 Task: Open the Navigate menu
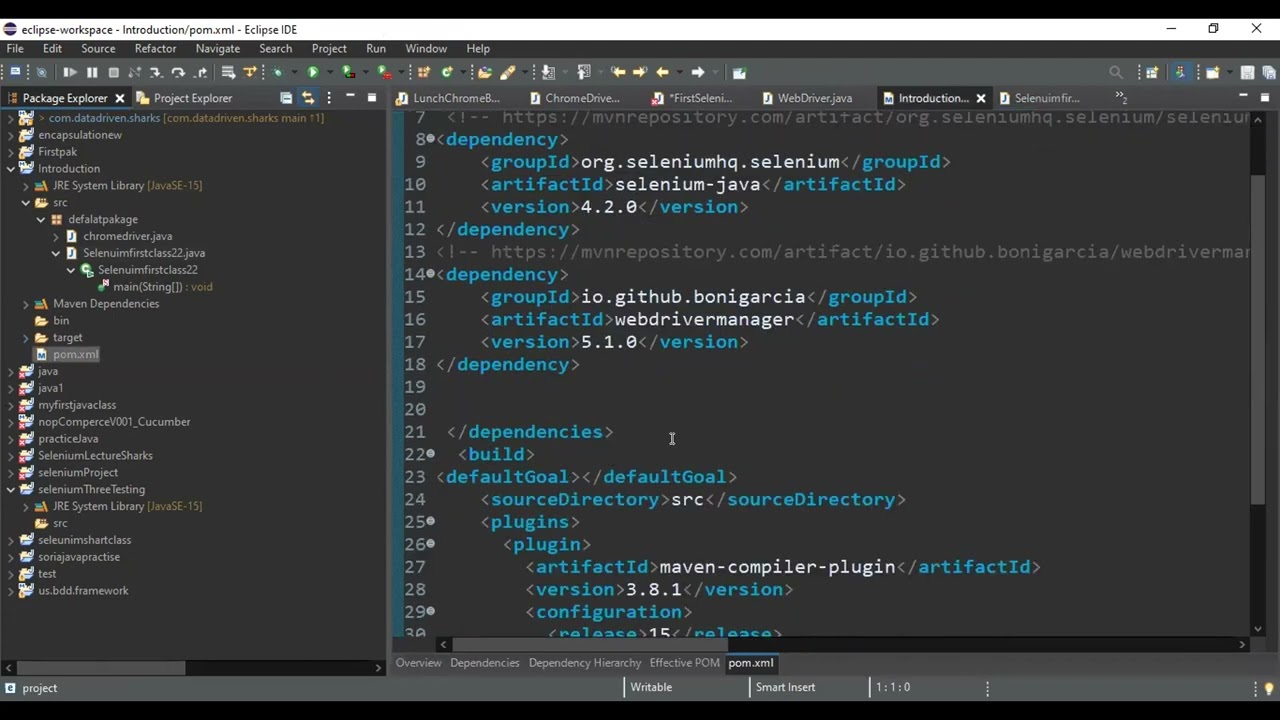[x=217, y=48]
